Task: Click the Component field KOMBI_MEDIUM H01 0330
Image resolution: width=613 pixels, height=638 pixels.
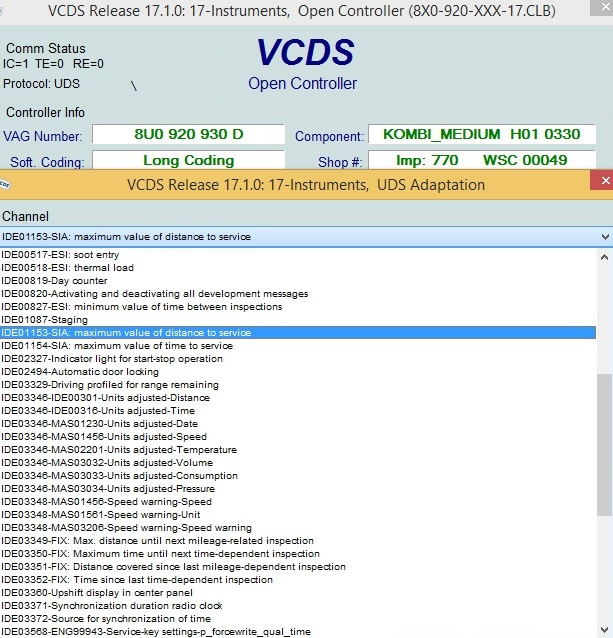Action: click(x=482, y=134)
